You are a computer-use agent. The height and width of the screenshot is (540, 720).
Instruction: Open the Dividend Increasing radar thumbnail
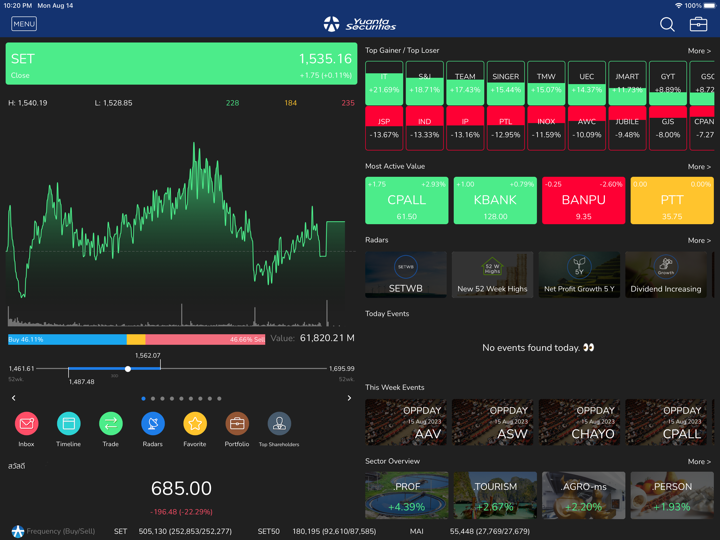click(x=666, y=275)
